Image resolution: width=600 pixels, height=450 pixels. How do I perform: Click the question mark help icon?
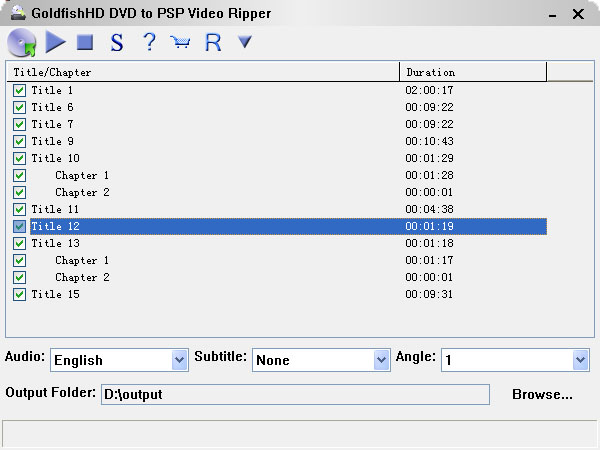tap(149, 42)
